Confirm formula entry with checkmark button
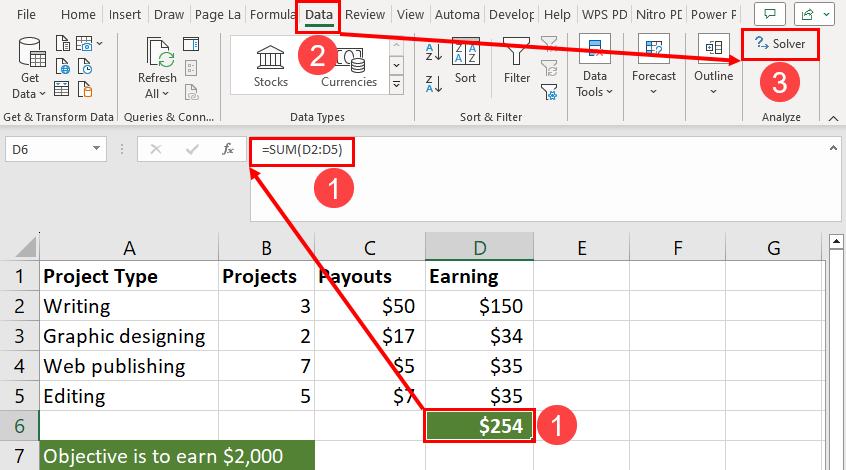Screen dimensions: 846x470 192,149
